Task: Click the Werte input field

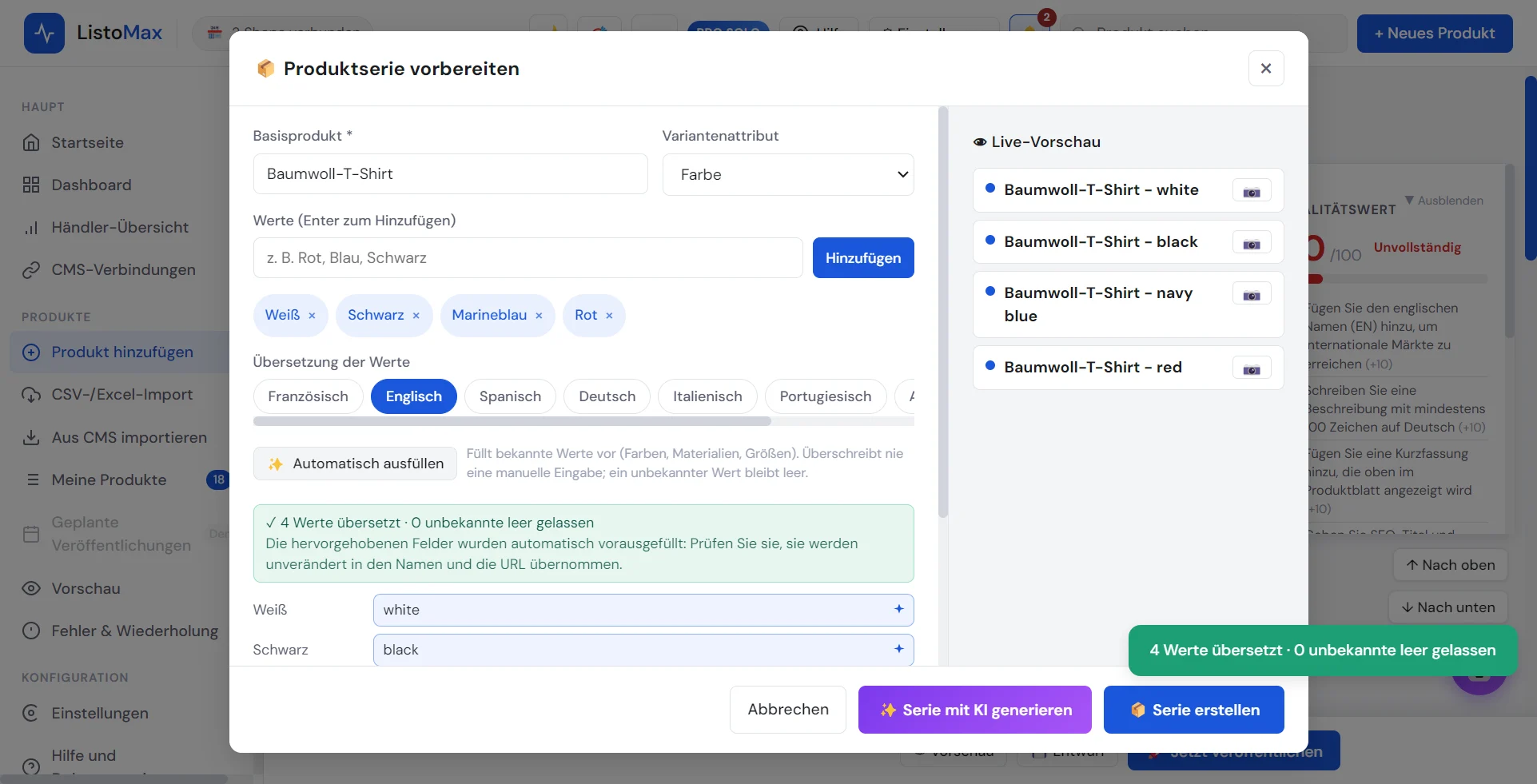Action: click(528, 257)
